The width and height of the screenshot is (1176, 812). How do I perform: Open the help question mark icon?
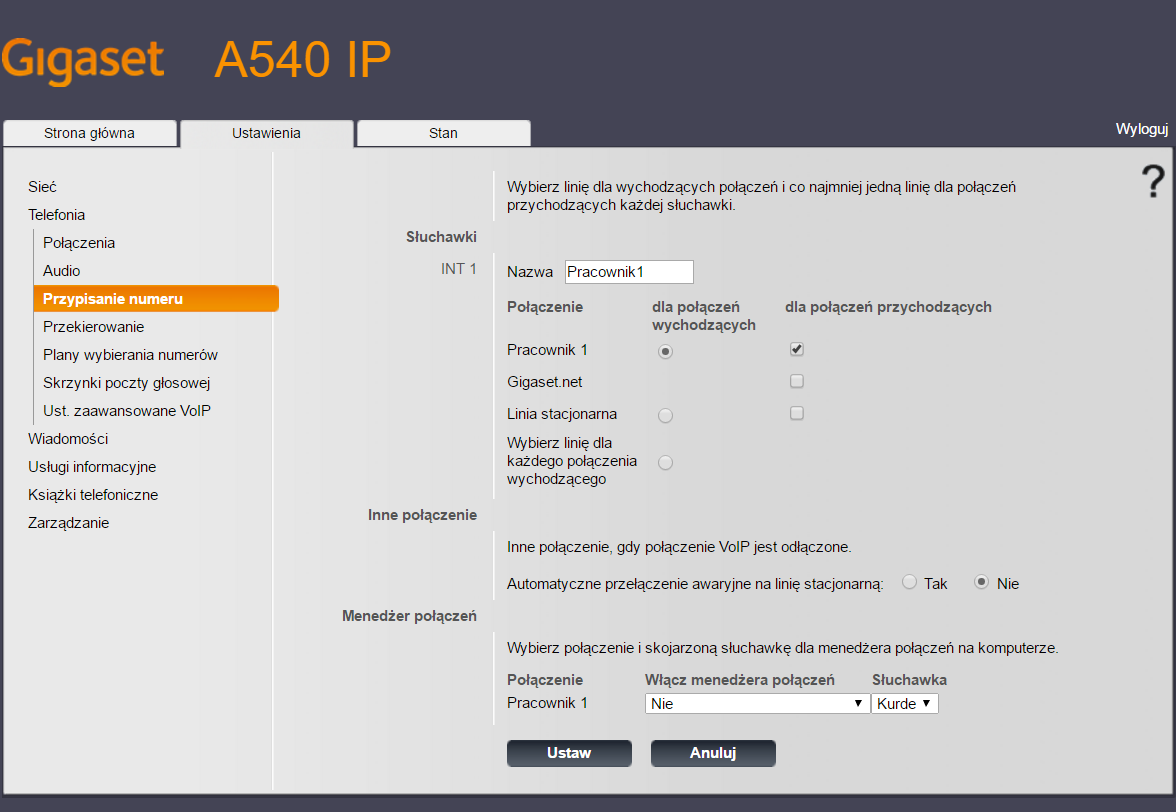click(1153, 182)
